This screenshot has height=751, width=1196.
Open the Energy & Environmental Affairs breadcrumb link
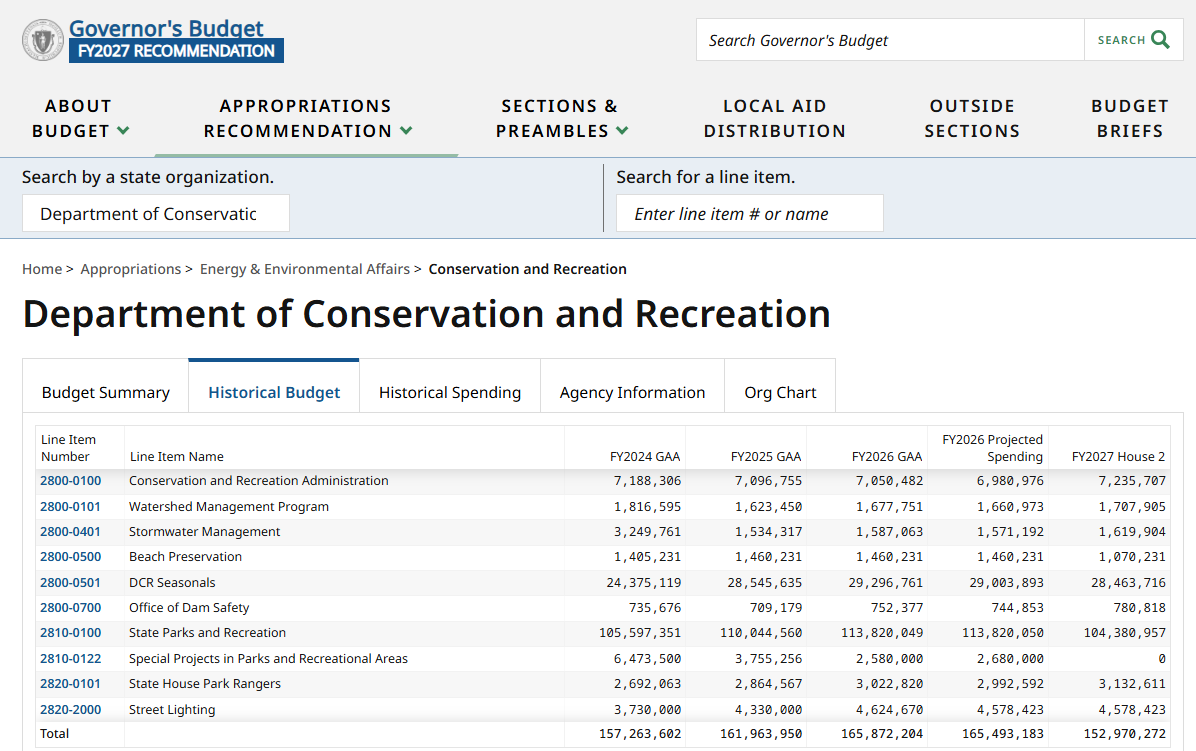(x=304, y=268)
